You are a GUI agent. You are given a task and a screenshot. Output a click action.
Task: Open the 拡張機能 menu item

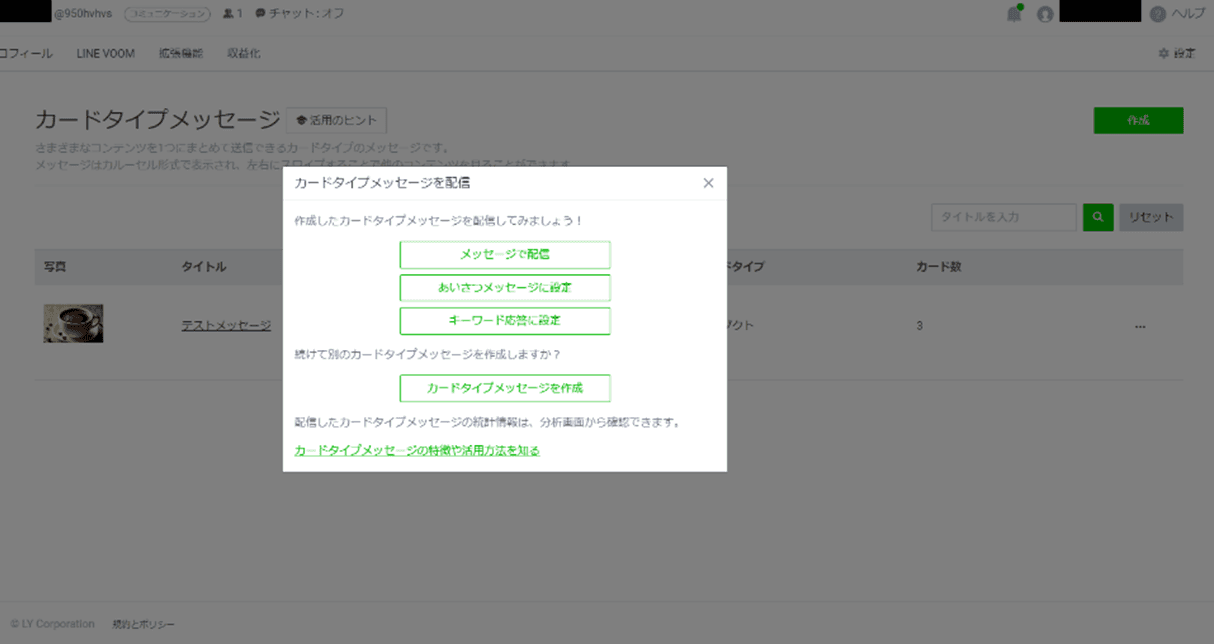180,53
